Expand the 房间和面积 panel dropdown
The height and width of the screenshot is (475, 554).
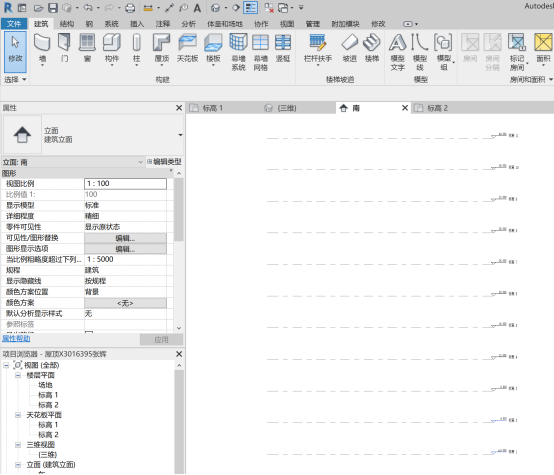pyautogui.click(x=551, y=80)
